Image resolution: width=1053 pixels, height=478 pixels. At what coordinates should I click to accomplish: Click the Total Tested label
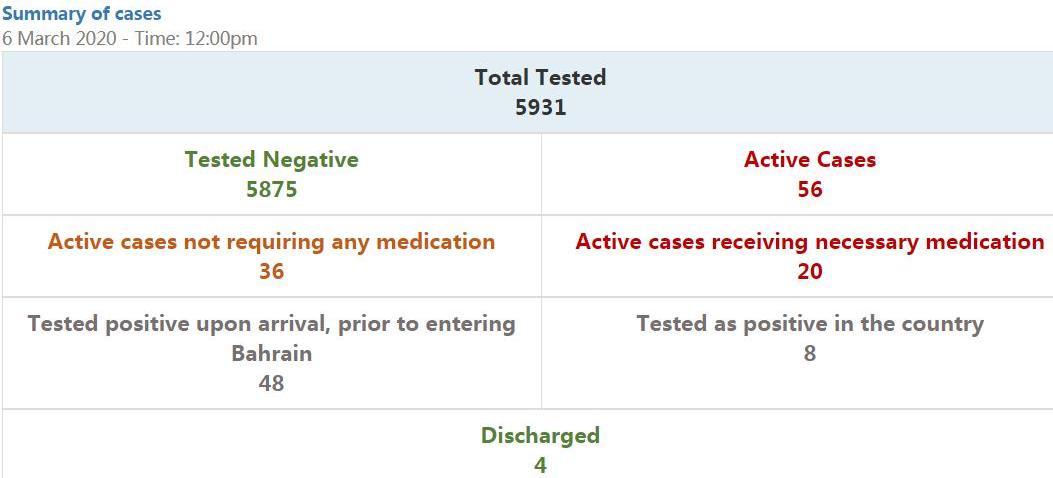540,77
